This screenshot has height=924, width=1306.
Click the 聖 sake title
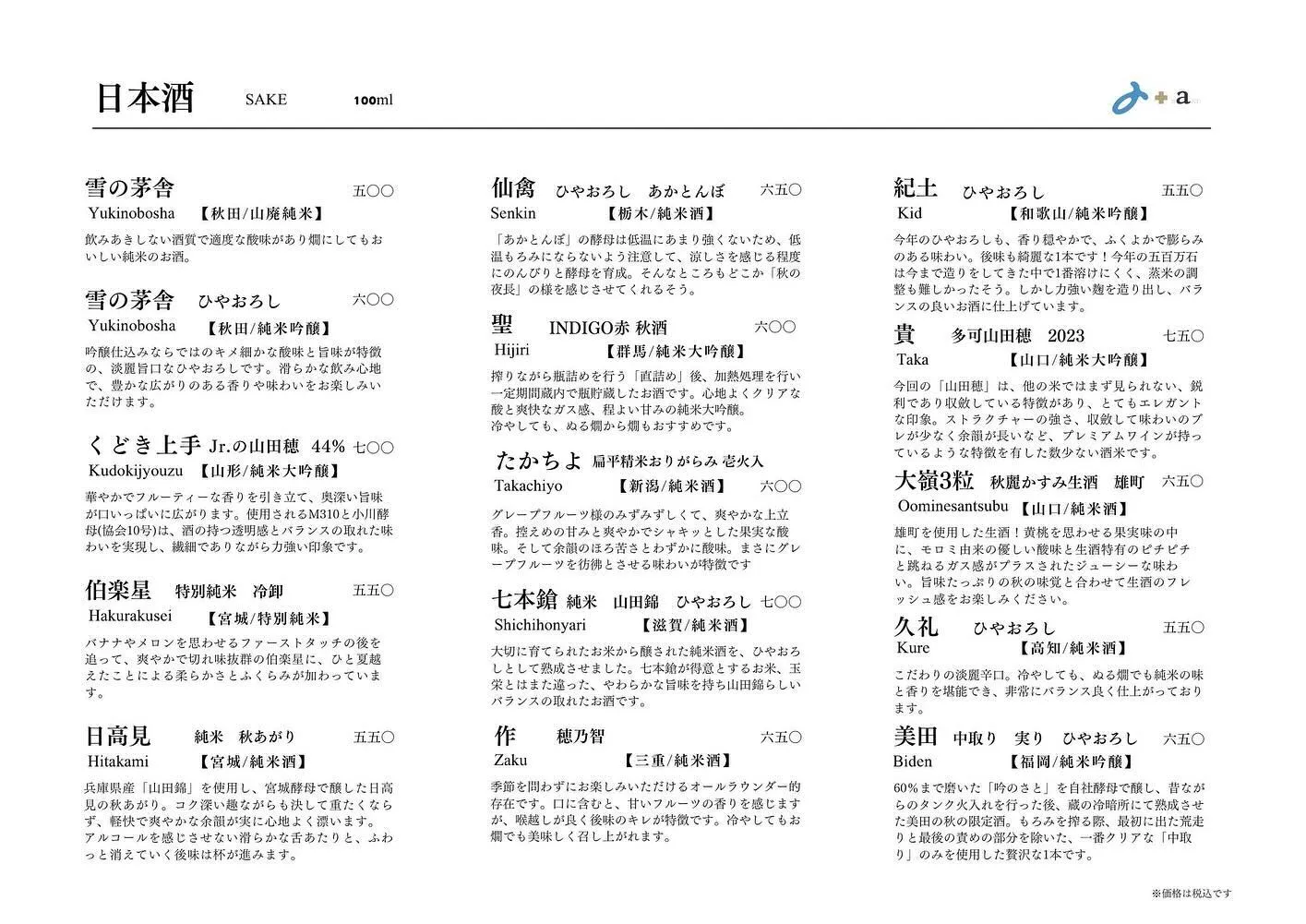pyautogui.click(x=503, y=325)
